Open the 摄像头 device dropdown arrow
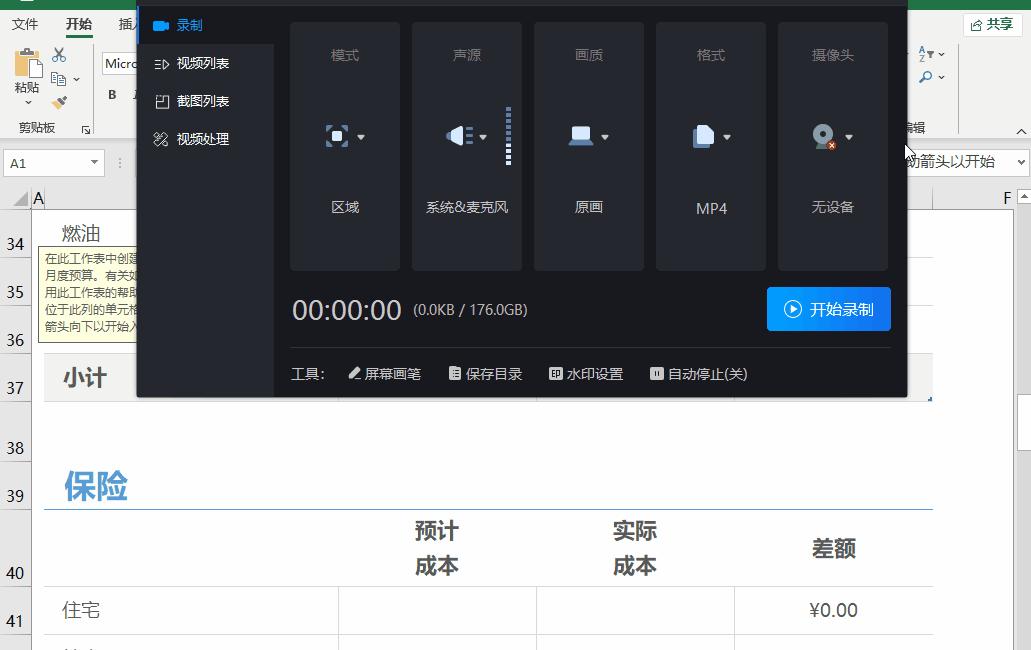The width and height of the screenshot is (1031, 650). (849, 138)
